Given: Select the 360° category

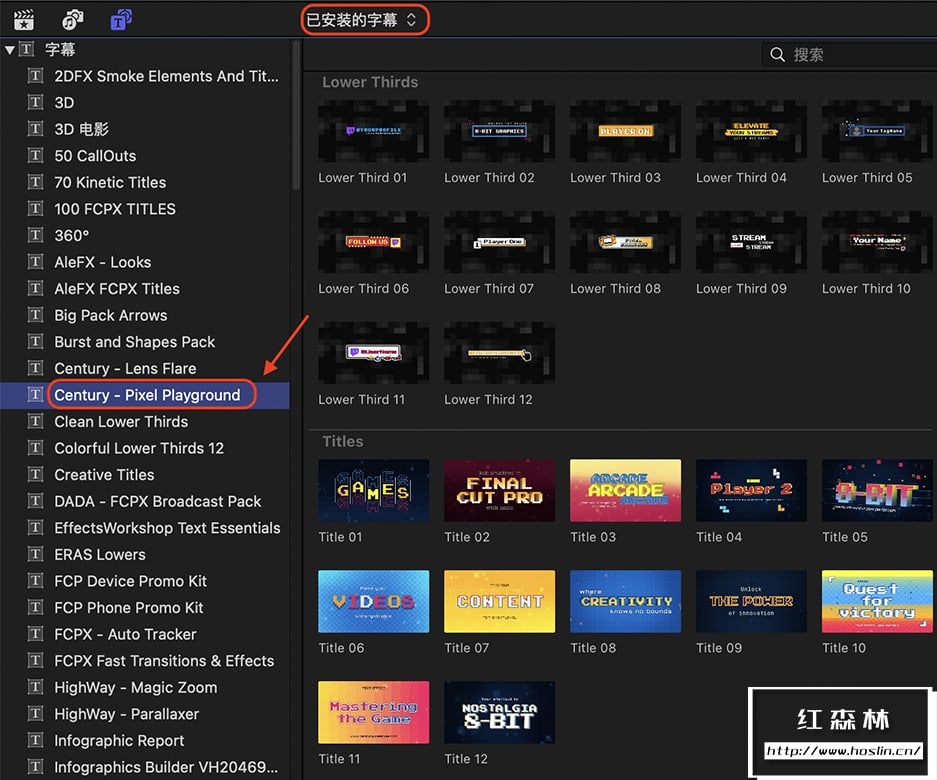Looking at the screenshot, I should point(145,235).
